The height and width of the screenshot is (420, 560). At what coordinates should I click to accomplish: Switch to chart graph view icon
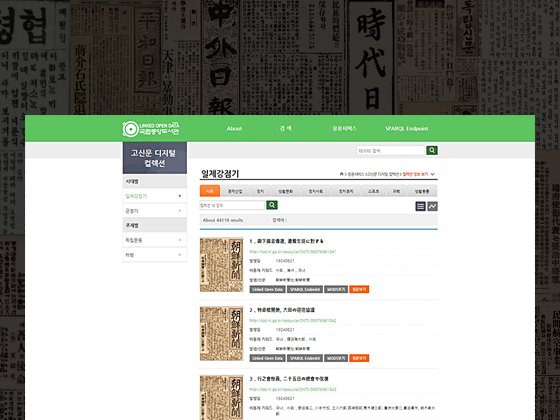pos(432,206)
